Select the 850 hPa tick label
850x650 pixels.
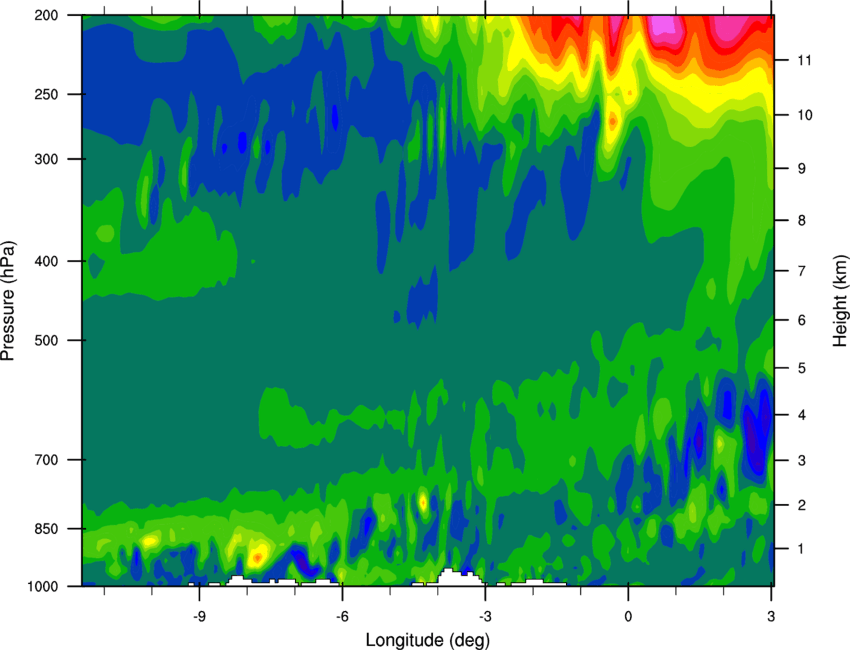[x=46, y=529]
